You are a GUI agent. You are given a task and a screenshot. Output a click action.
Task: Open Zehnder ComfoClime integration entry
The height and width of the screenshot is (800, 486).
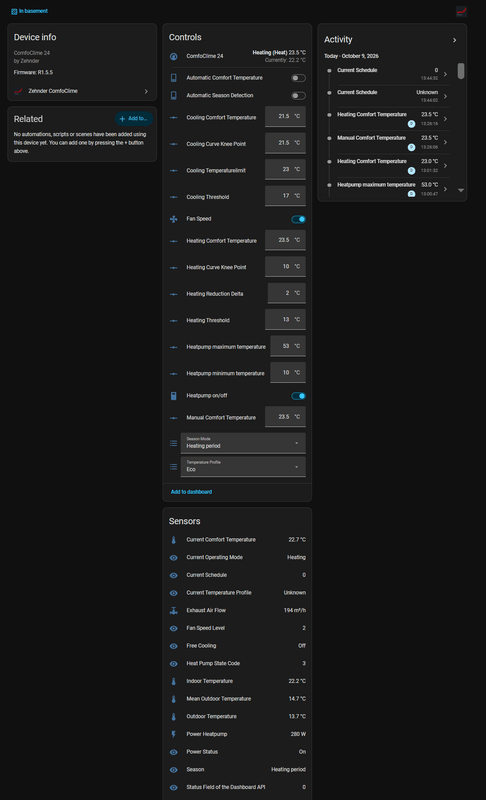[x=82, y=91]
